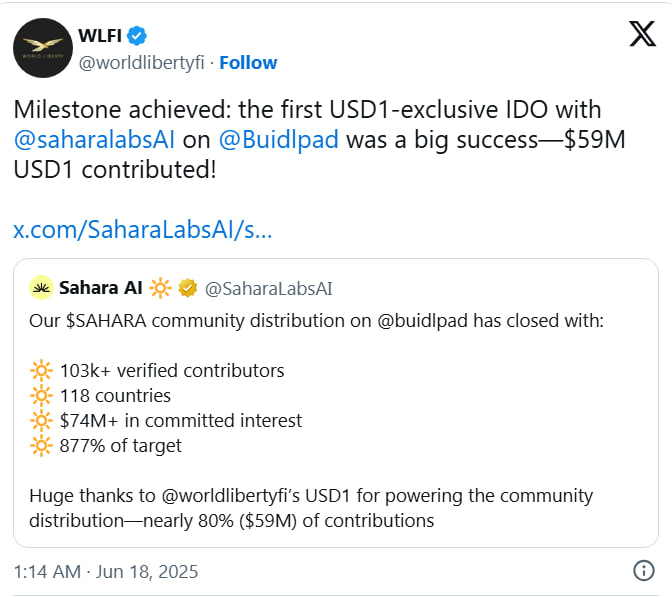Visit the x.com/SaharaLabsAI/s… link
The width and height of the screenshot is (672, 597).
142,230
